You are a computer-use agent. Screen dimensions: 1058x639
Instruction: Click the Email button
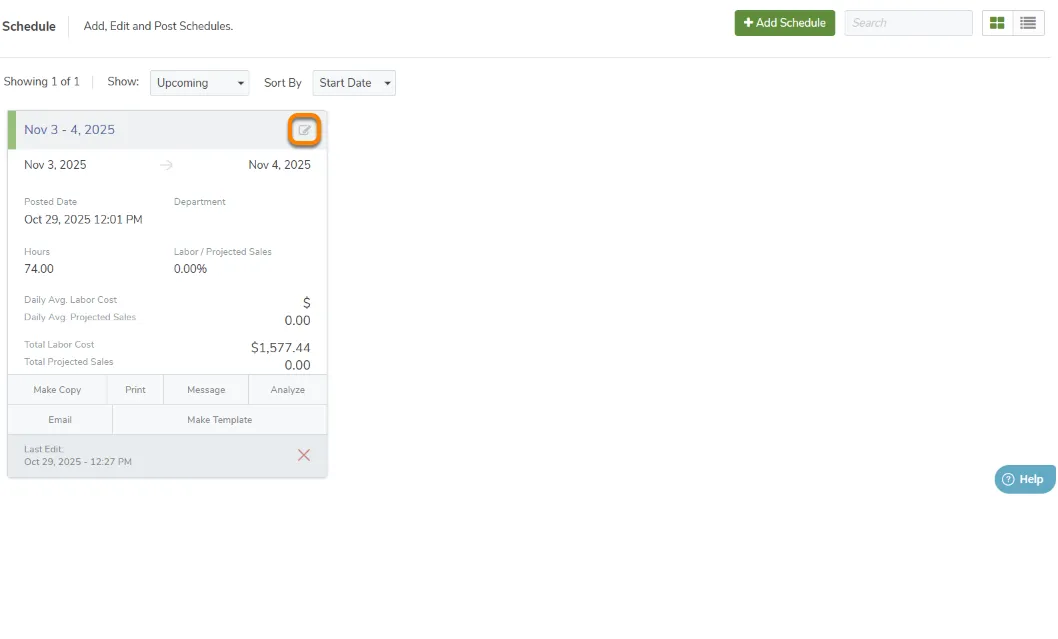[60, 420]
